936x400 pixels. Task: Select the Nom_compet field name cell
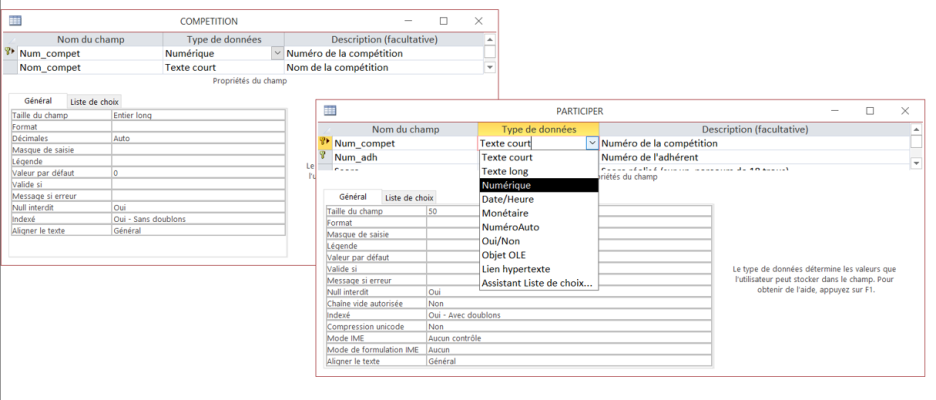pyautogui.click(x=90, y=67)
